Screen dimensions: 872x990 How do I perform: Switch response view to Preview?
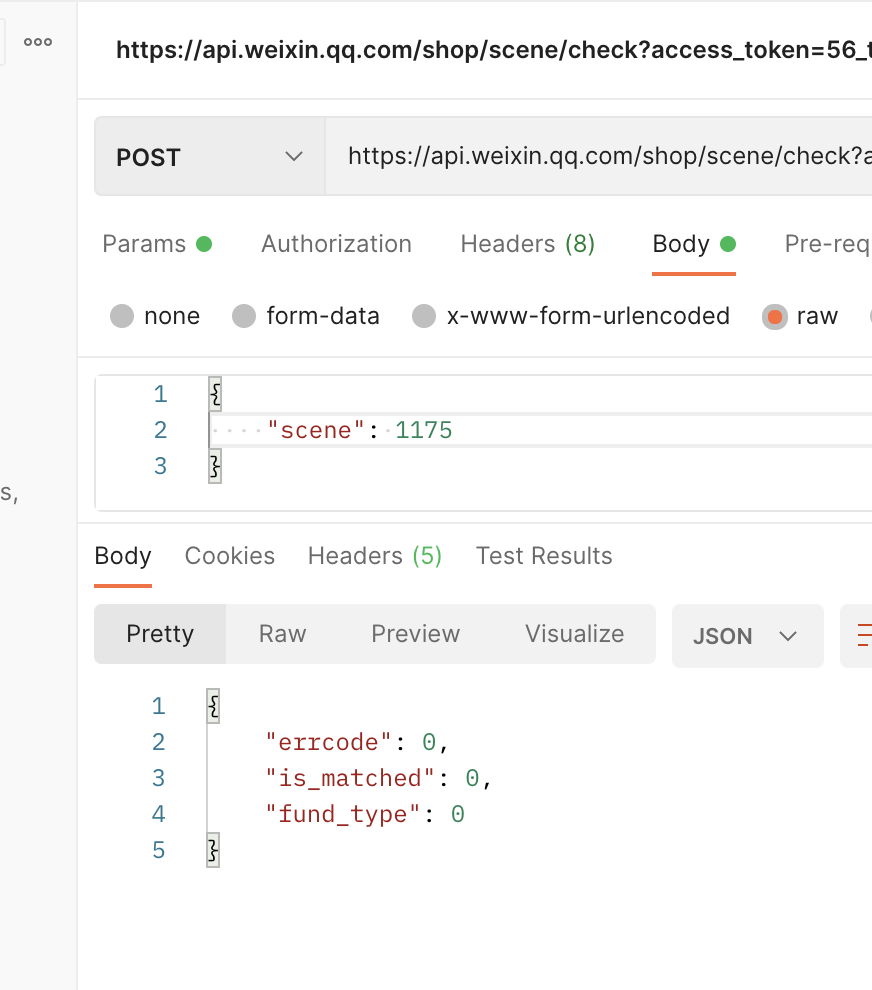click(x=415, y=634)
